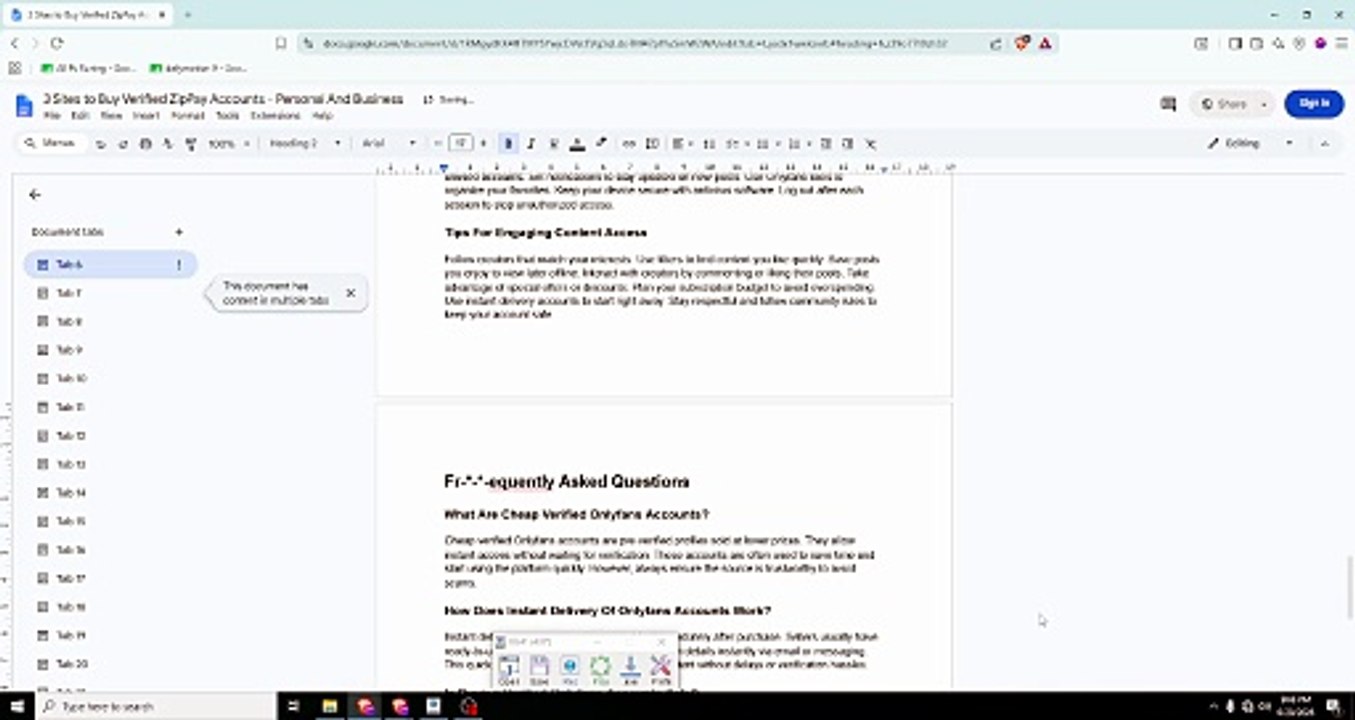Open the Insert menu
This screenshot has width=1355, height=720.
click(x=146, y=116)
